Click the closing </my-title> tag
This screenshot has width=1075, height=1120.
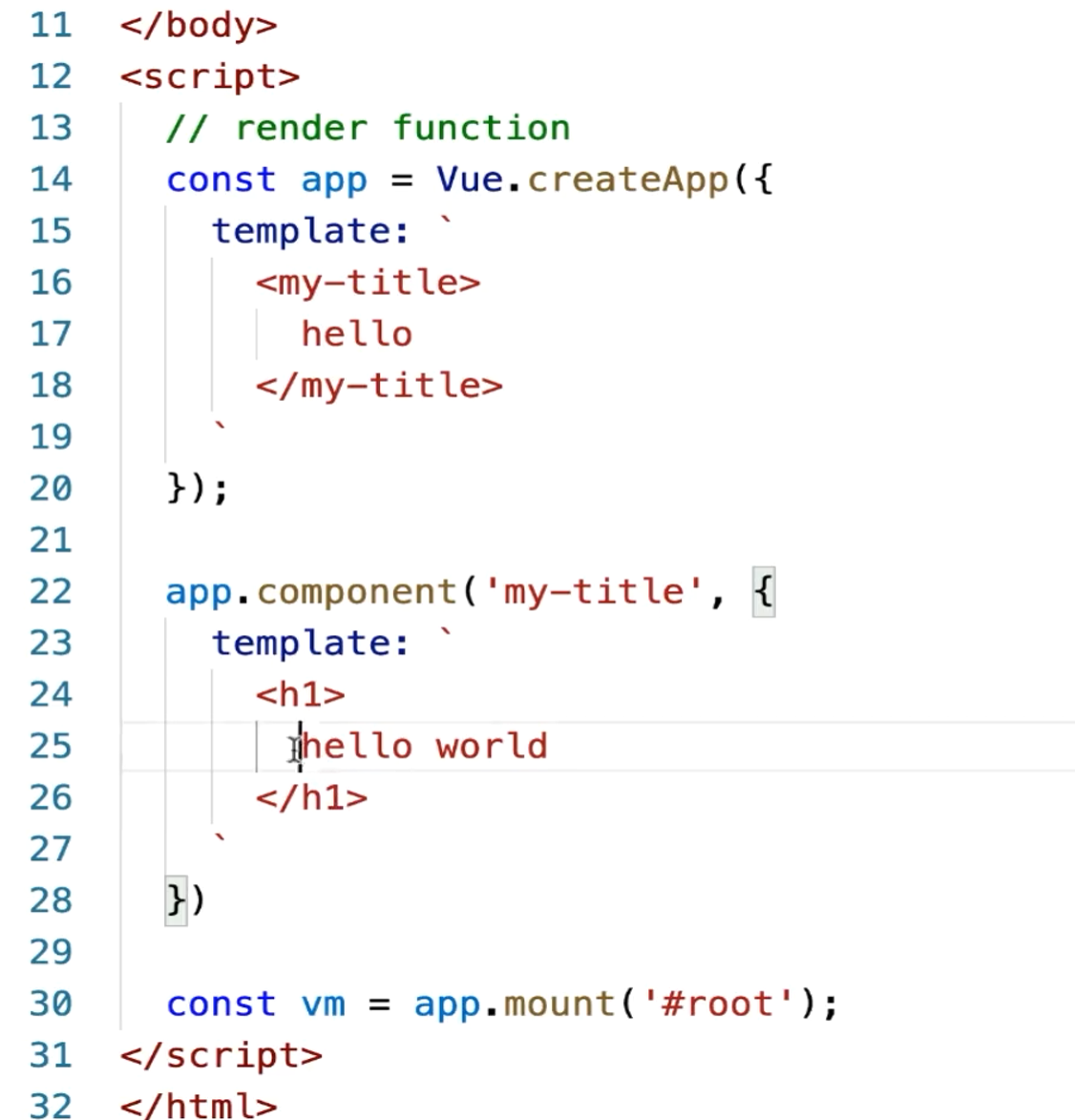click(379, 387)
